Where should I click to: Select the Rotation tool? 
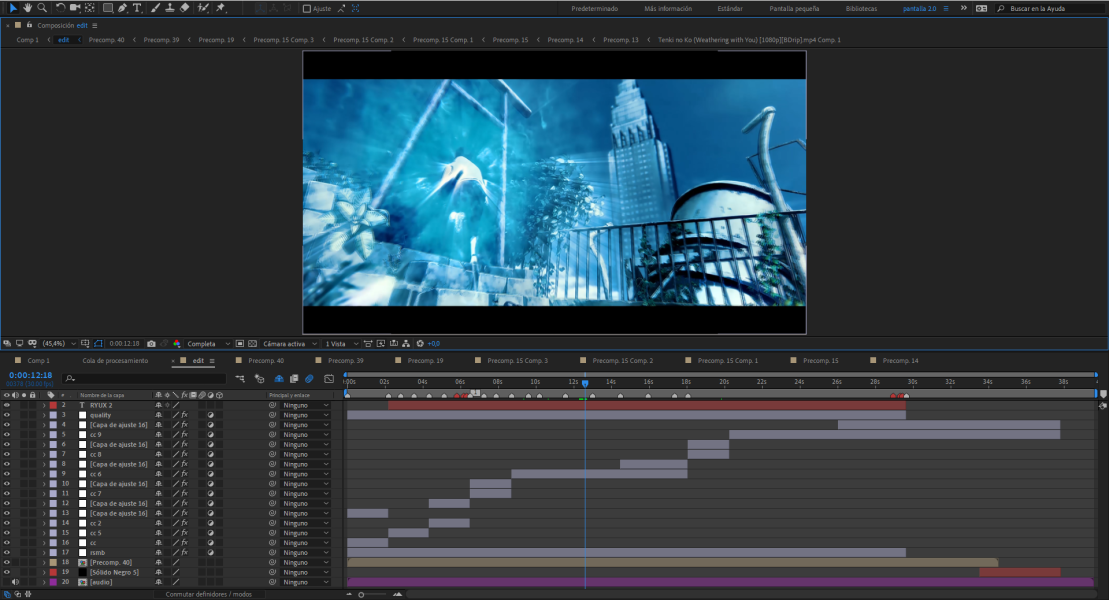coord(60,8)
